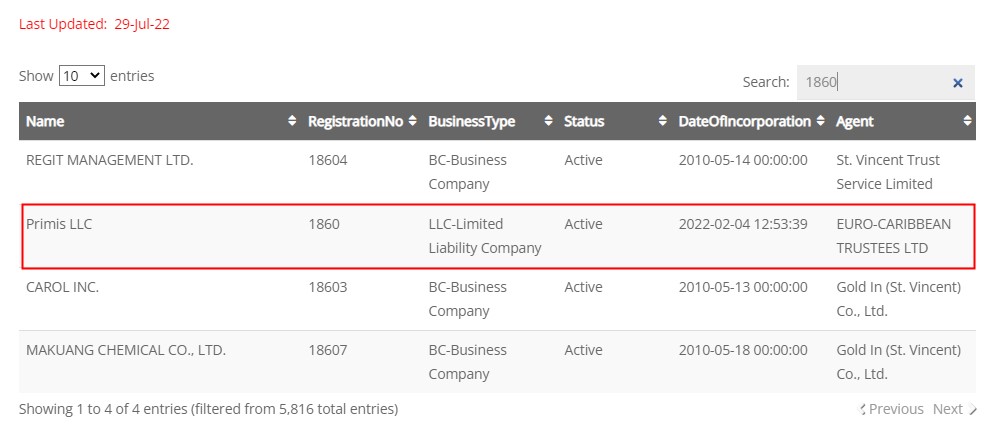The height and width of the screenshot is (440, 998).
Task: Click the Status column header
Action: 584,122
